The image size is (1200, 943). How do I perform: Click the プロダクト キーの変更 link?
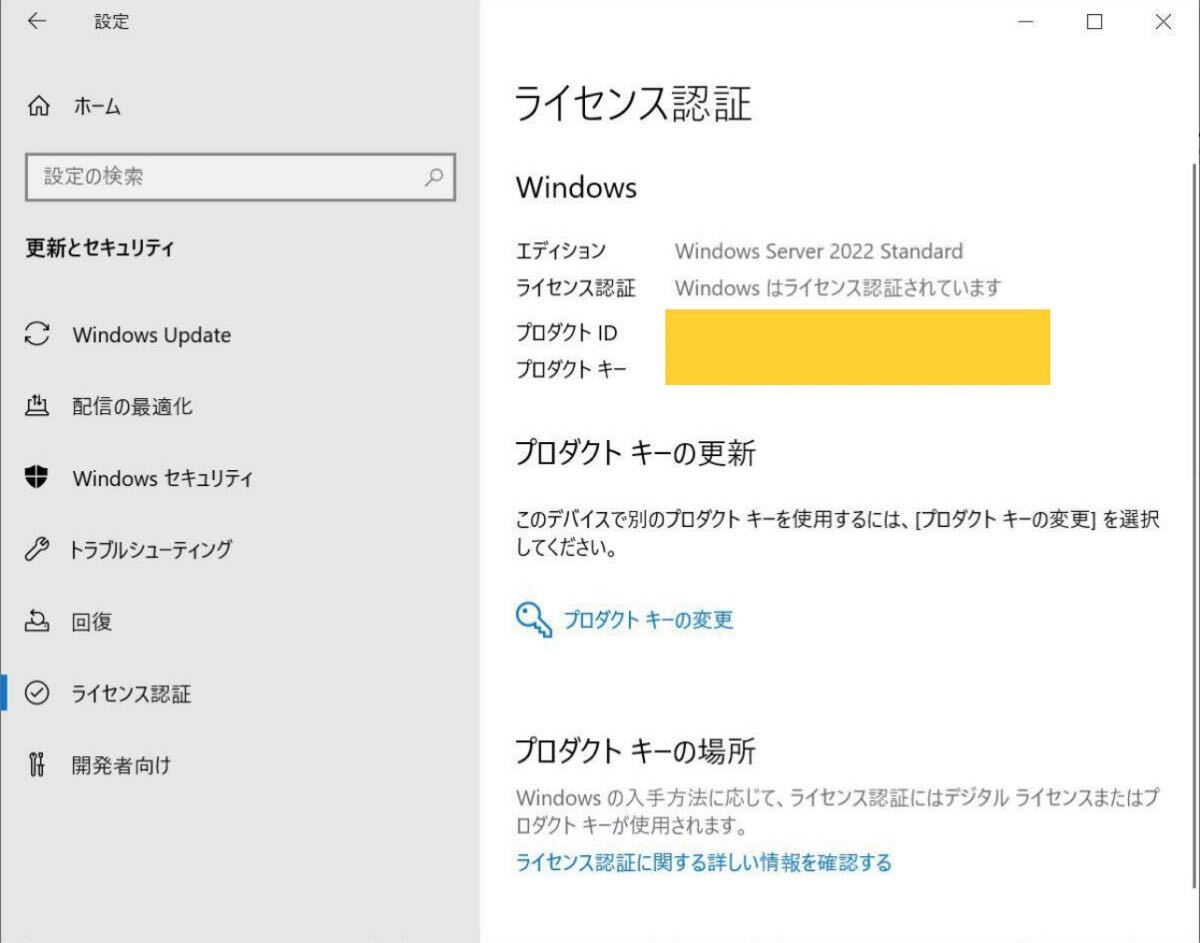[648, 620]
